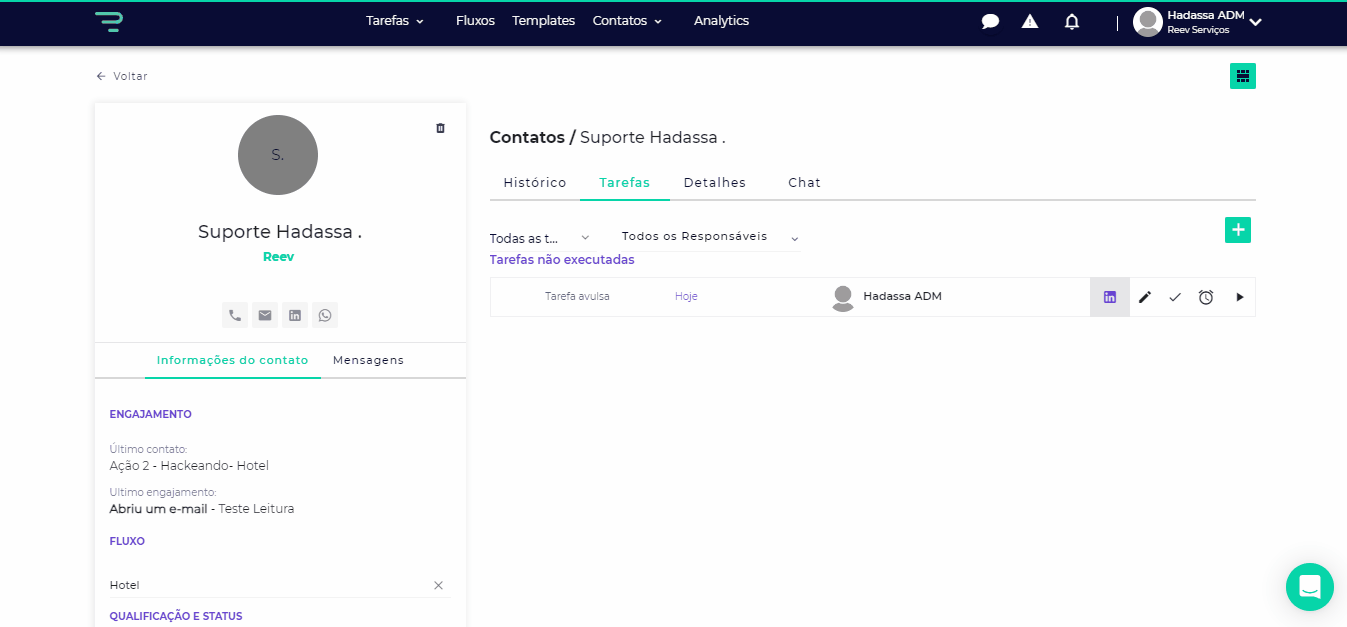Viewport: 1347px width, 627px height.
Task: Delete contact using the trash icon
Action: click(x=440, y=128)
